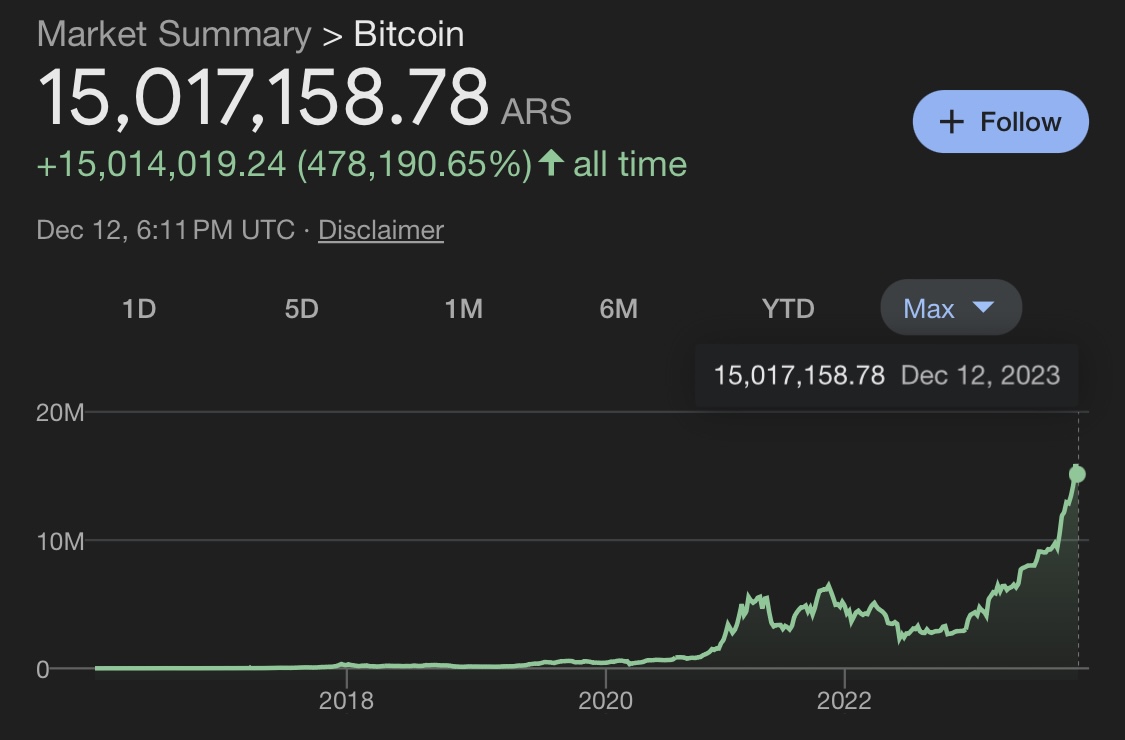The width and height of the screenshot is (1125, 740).
Task: Expand the Max range dropdown arrow
Action: click(983, 307)
